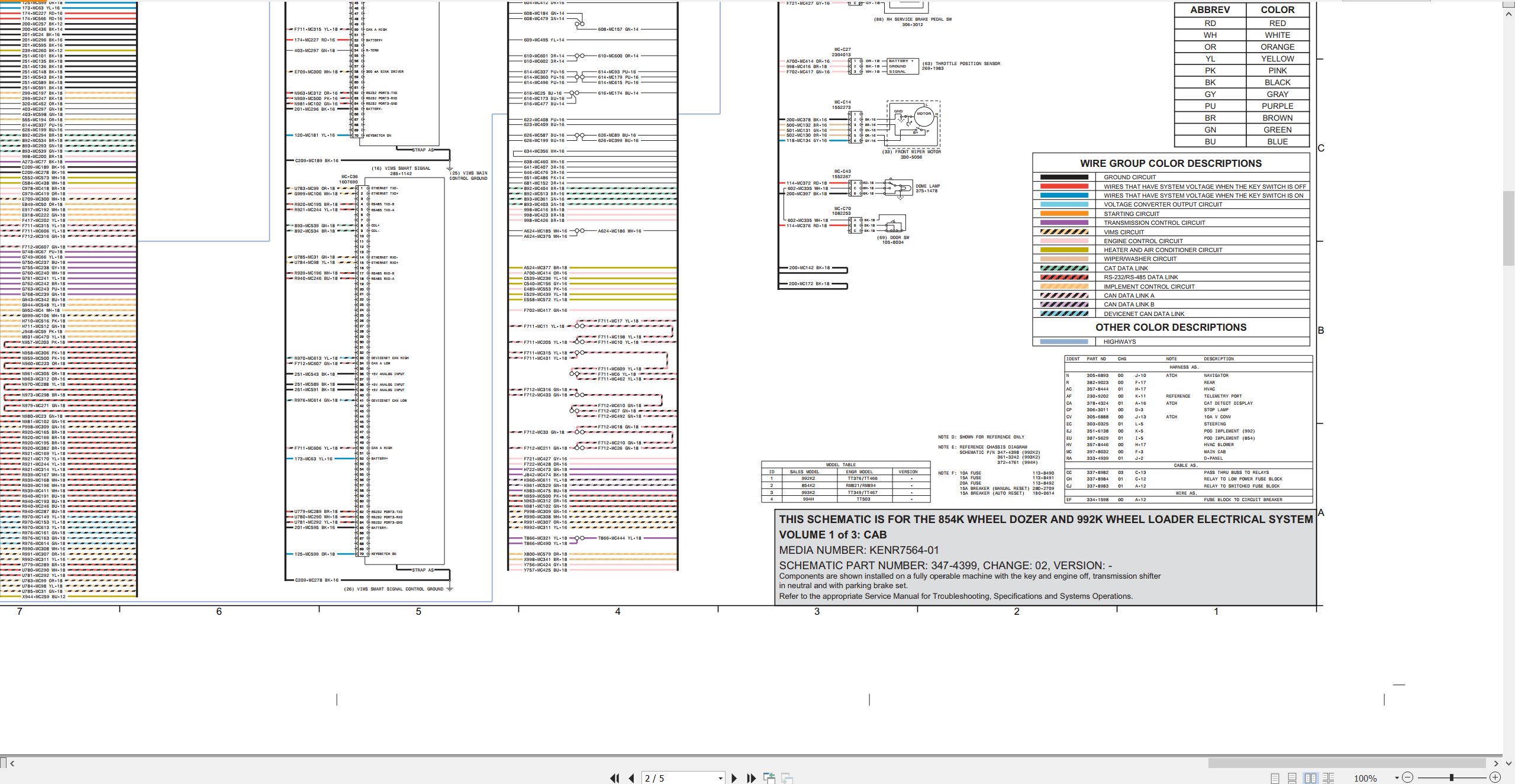Click the black GROUND CIRCUIT color swatch
The image size is (1515, 784).
tap(1064, 177)
